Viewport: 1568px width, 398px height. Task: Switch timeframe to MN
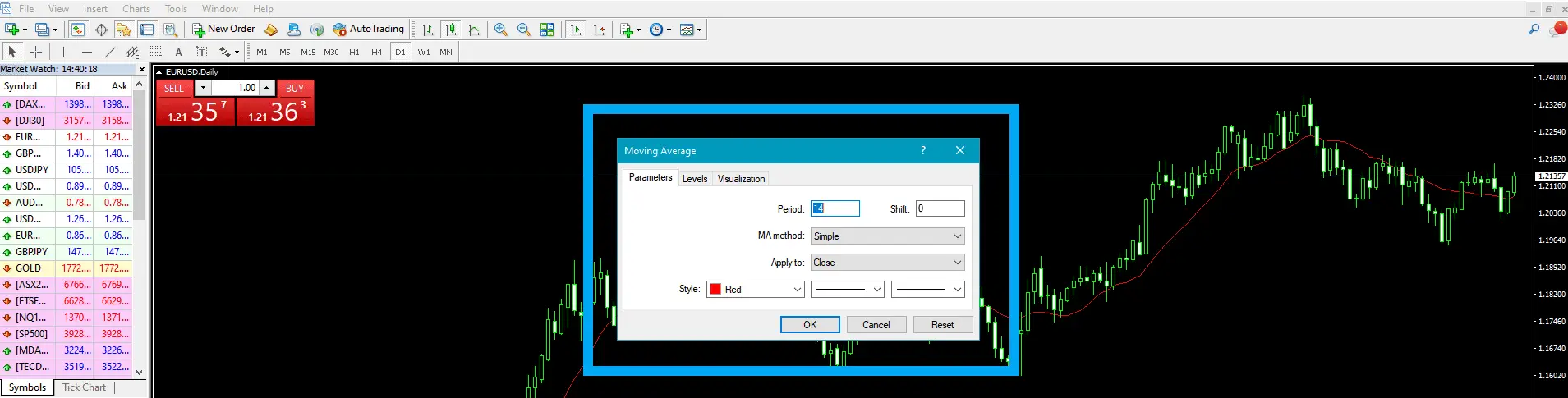coord(446,52)
